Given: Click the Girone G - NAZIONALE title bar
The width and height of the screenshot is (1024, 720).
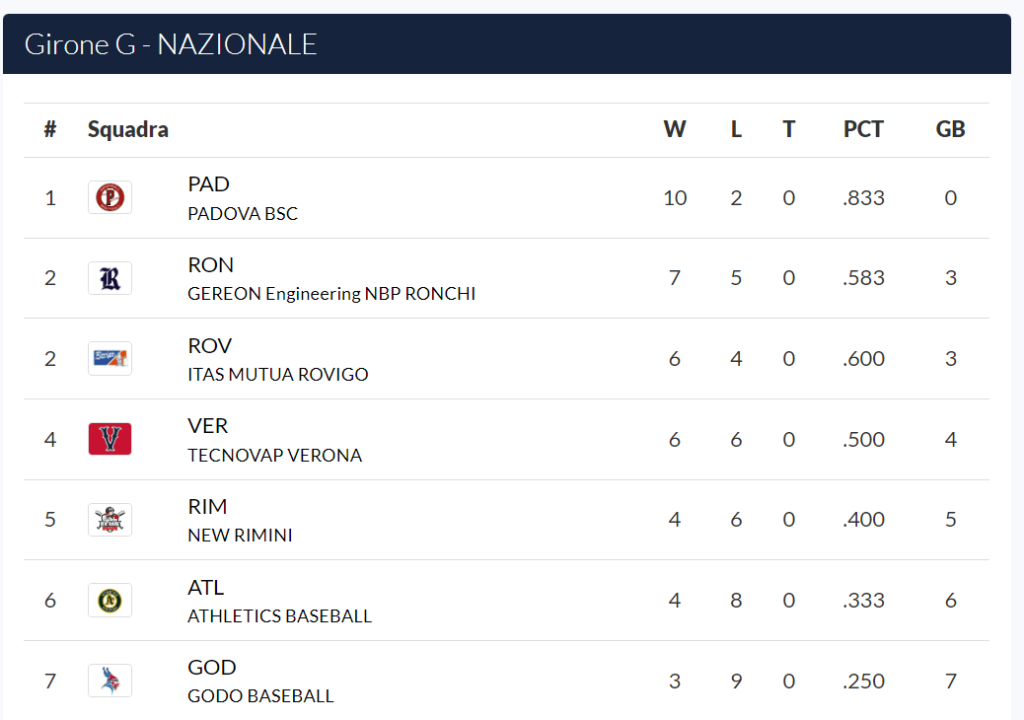Looking at the screenshot, I should (x=507, y=44).
